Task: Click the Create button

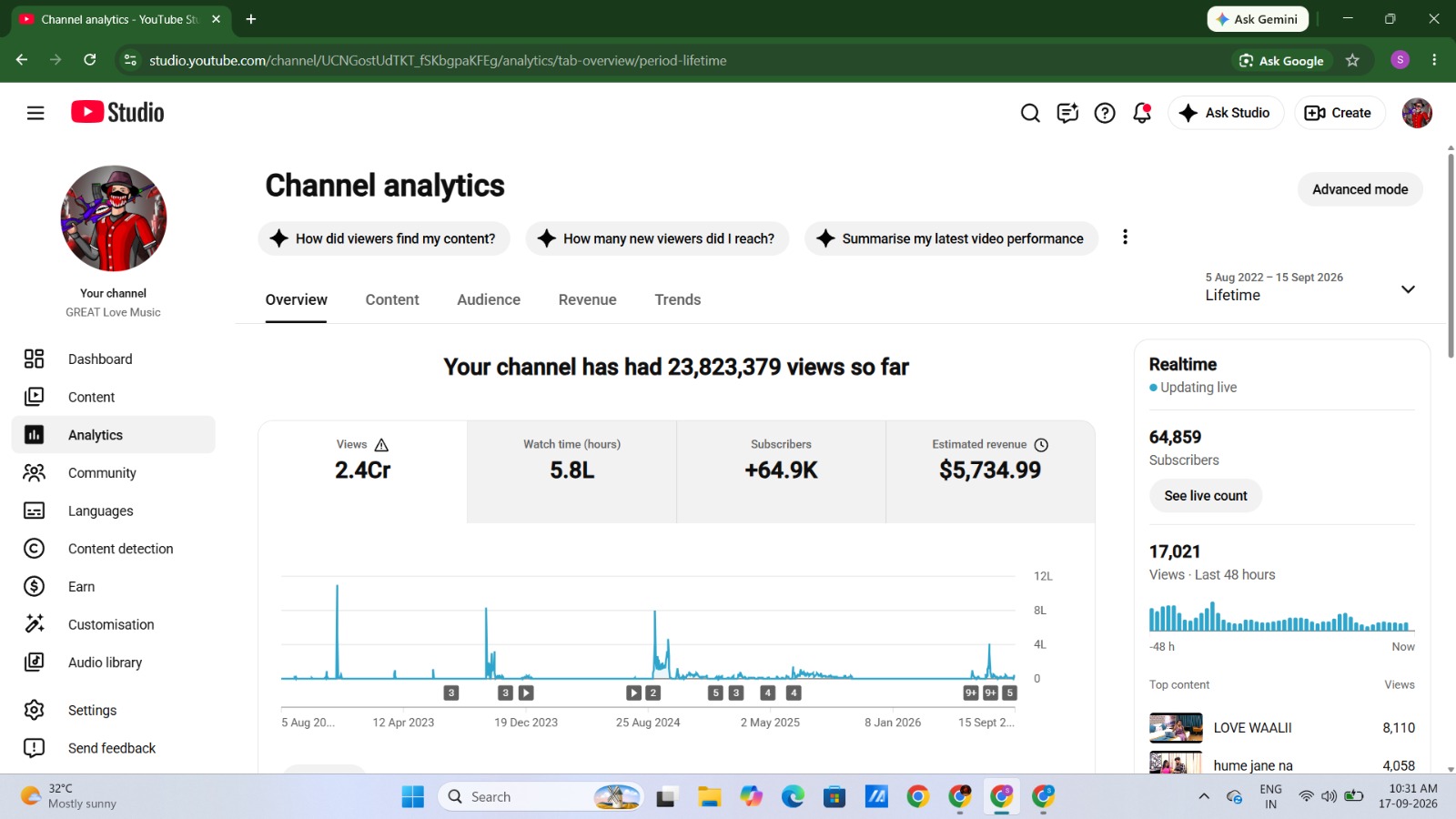Action: click(1339, 113)
